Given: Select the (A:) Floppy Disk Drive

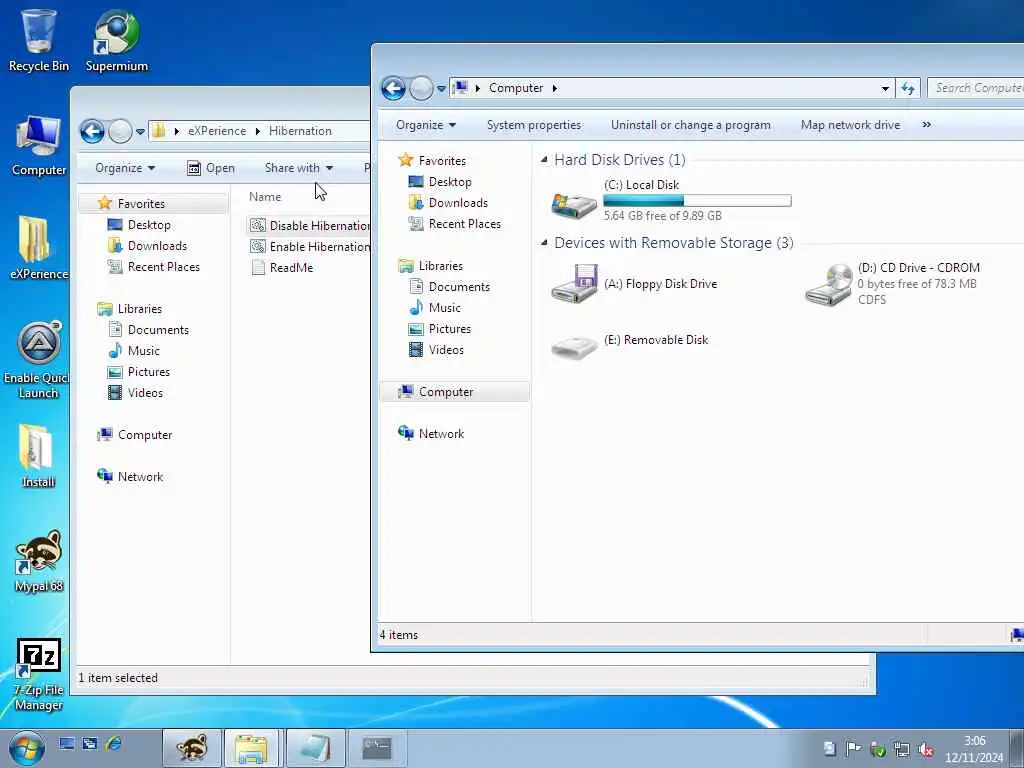Looking at the screenshot, I should click(x=635, y=283).
